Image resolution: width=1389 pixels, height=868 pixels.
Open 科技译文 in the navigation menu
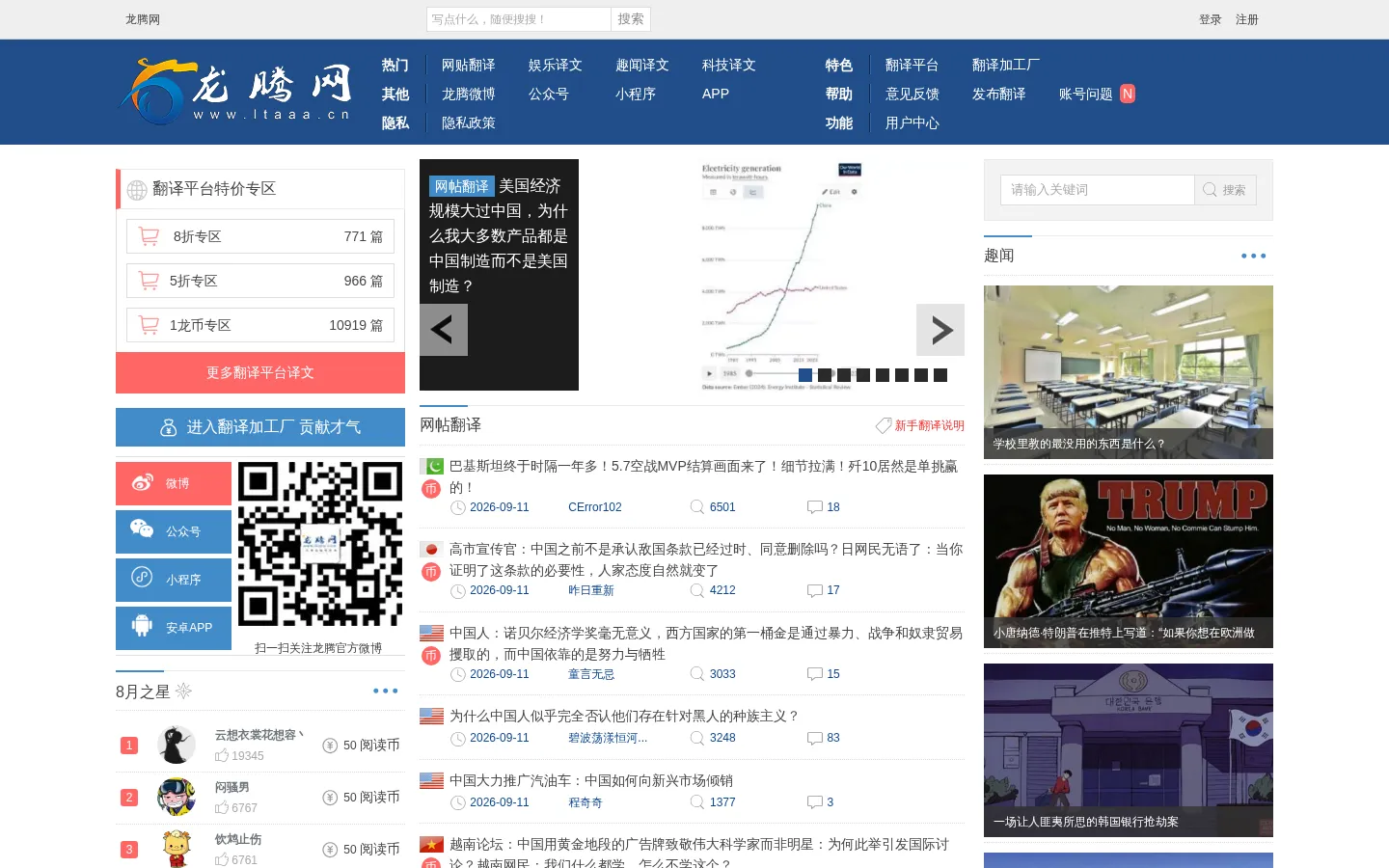click(x=728, y=65)
